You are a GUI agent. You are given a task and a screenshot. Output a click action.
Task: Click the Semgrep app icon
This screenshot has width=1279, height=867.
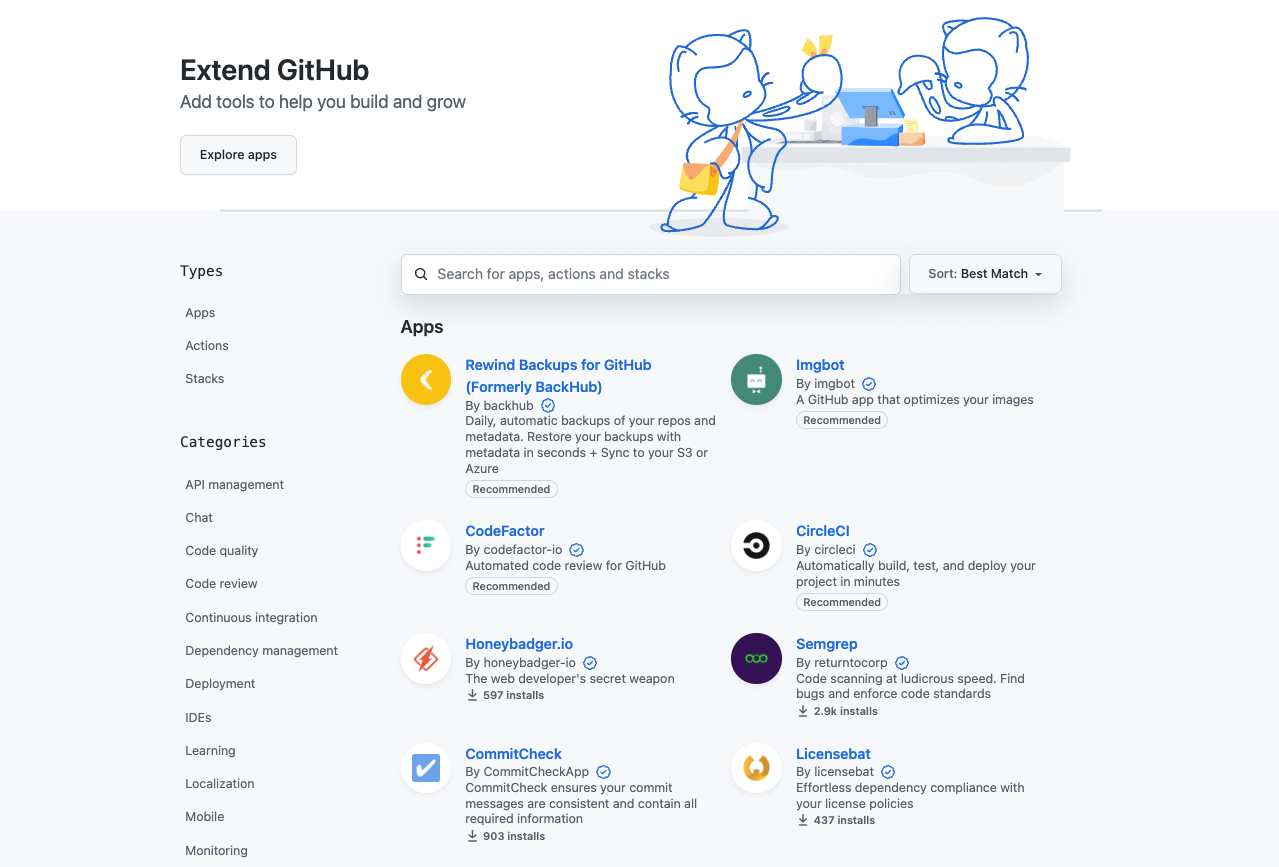[756, 658]
